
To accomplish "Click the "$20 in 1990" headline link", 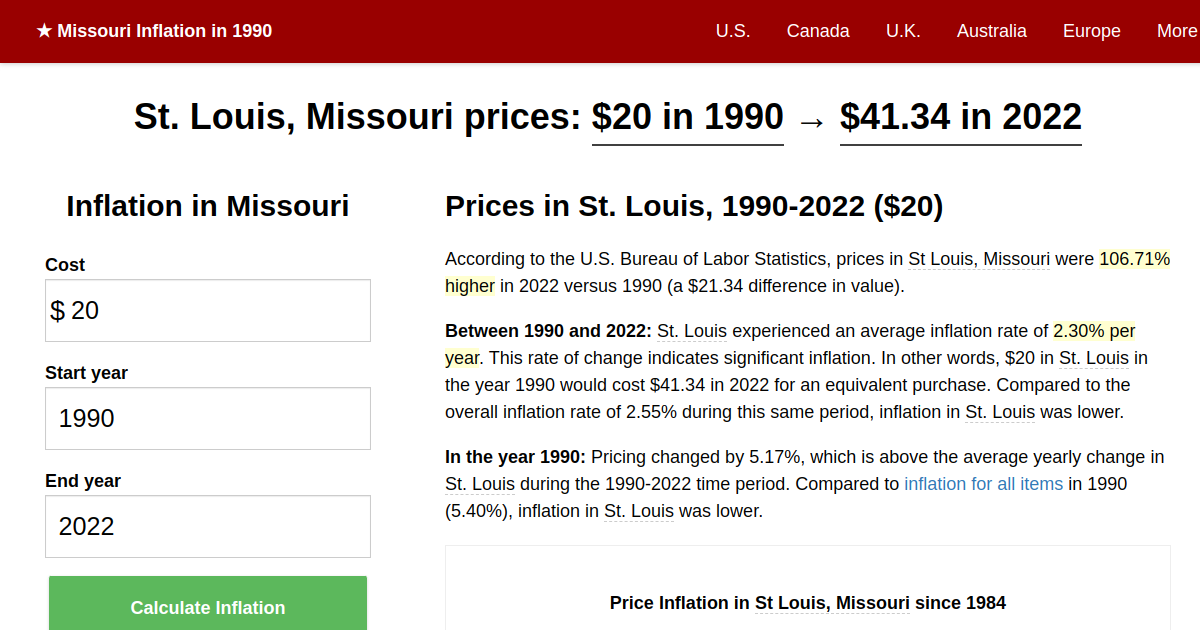I will (687, 117).
